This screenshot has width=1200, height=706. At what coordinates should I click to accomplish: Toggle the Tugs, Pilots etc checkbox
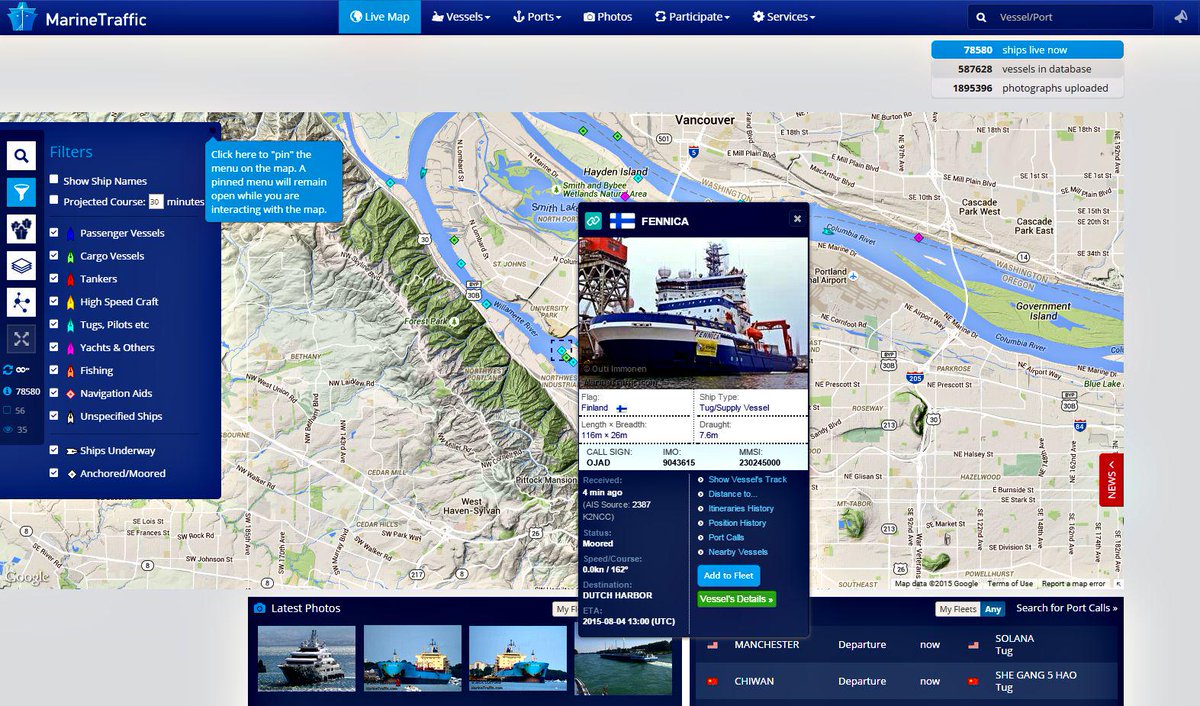tap(54, 324)
